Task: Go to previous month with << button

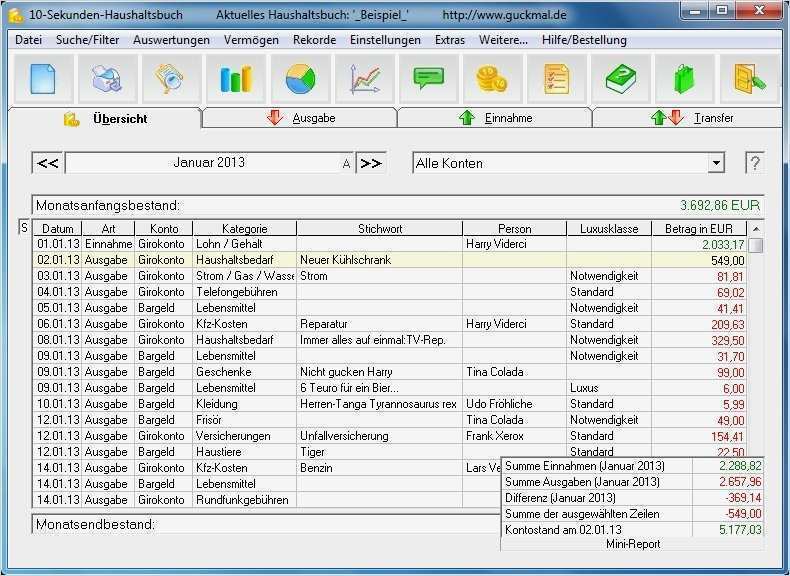Action: (x=48, y=163)
